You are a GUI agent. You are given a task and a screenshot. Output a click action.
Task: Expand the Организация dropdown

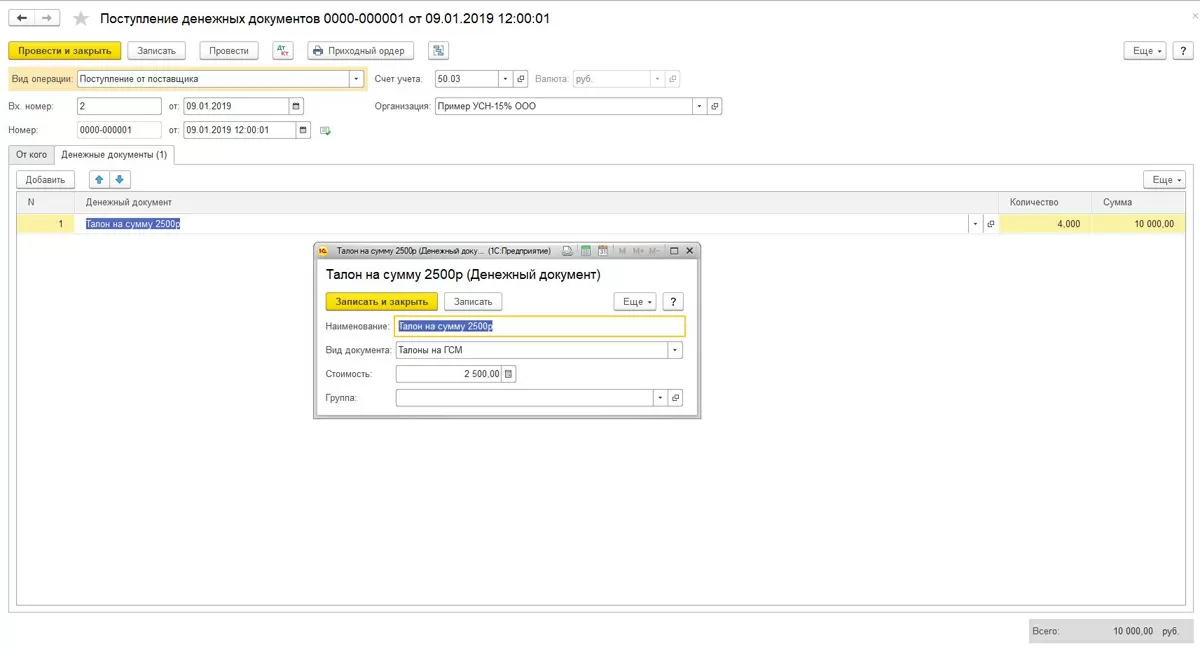point(699,106)
